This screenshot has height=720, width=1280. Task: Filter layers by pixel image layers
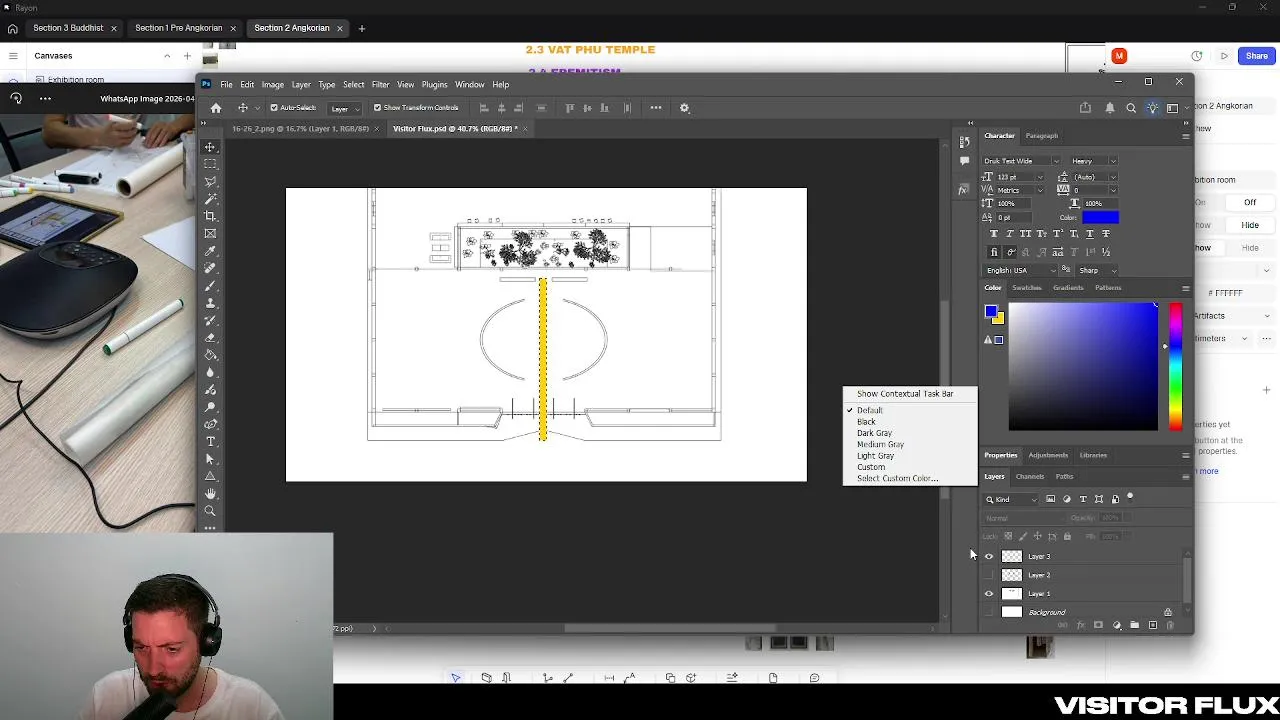point(1050,499)
